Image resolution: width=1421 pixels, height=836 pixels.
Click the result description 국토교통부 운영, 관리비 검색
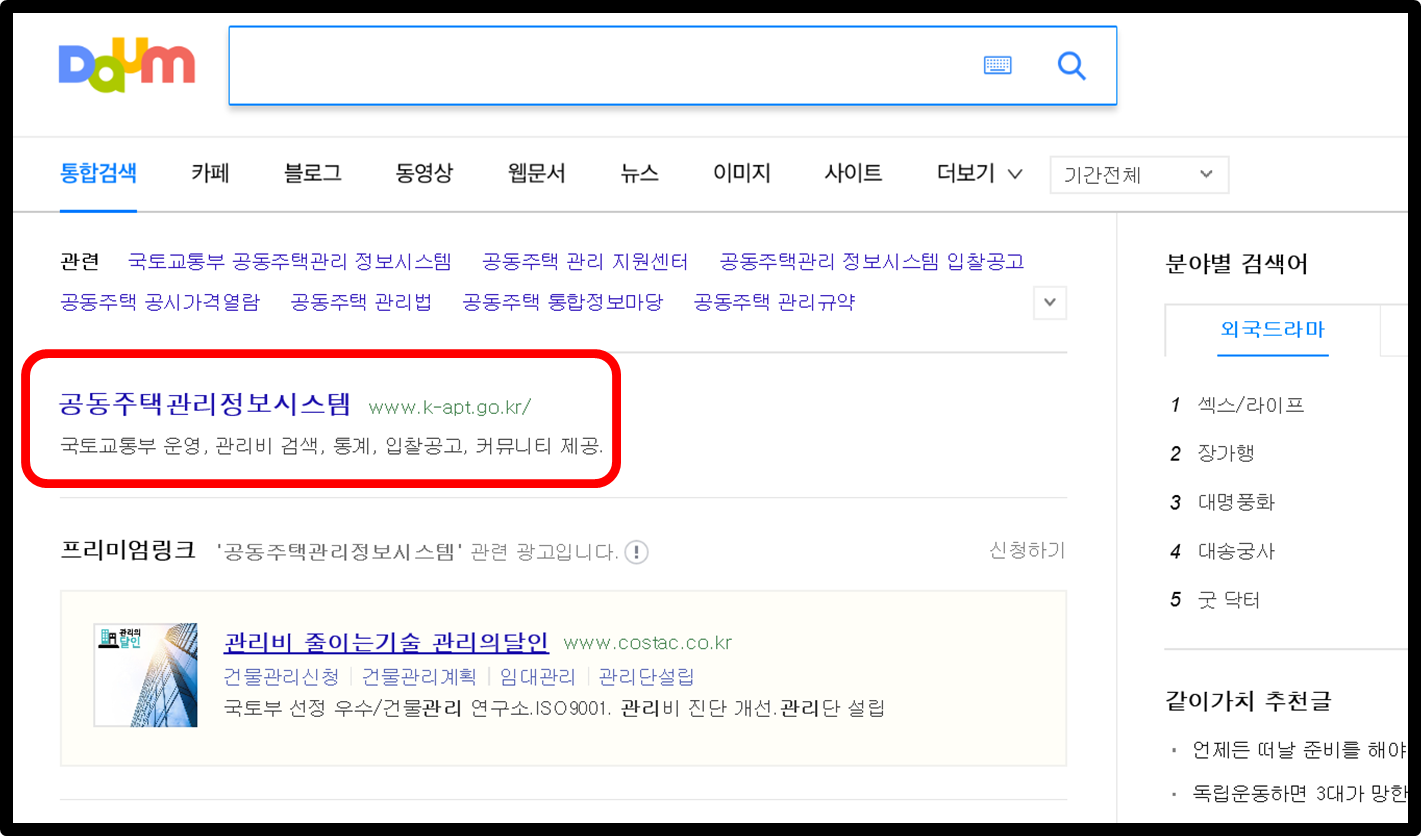[x=331, y=446]
